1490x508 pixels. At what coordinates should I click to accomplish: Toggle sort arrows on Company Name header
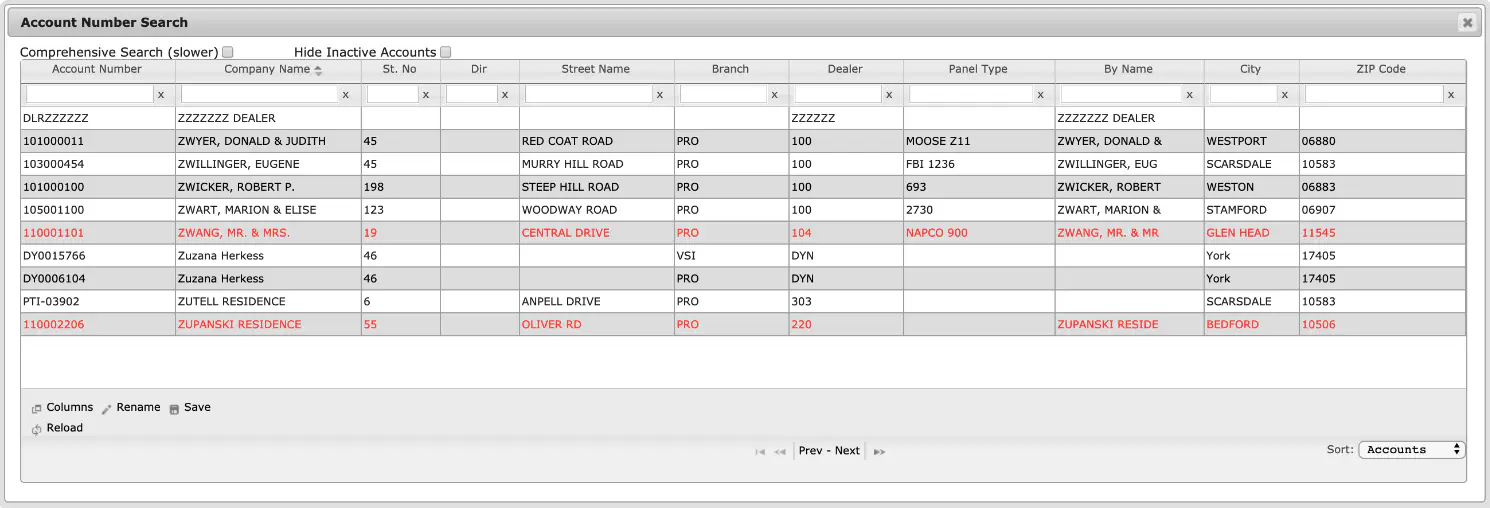point(318,70)
